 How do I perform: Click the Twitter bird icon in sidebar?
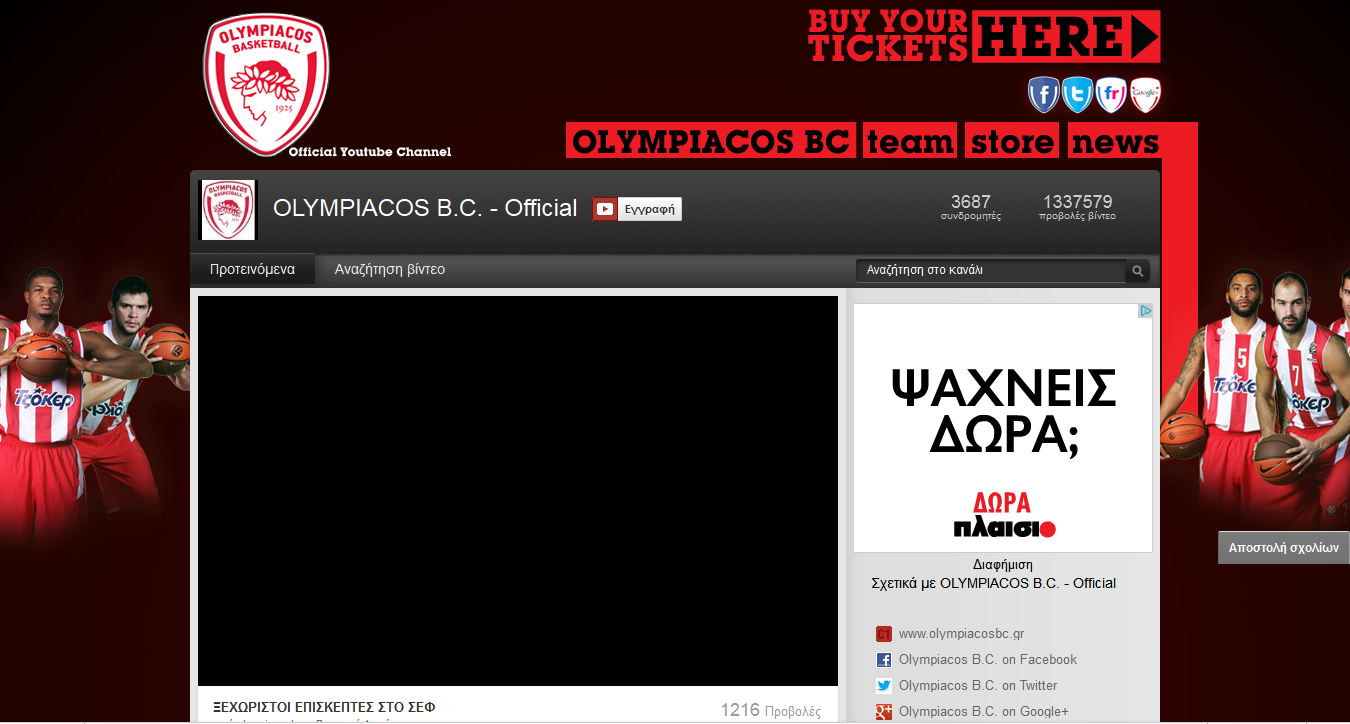(884, 686)
